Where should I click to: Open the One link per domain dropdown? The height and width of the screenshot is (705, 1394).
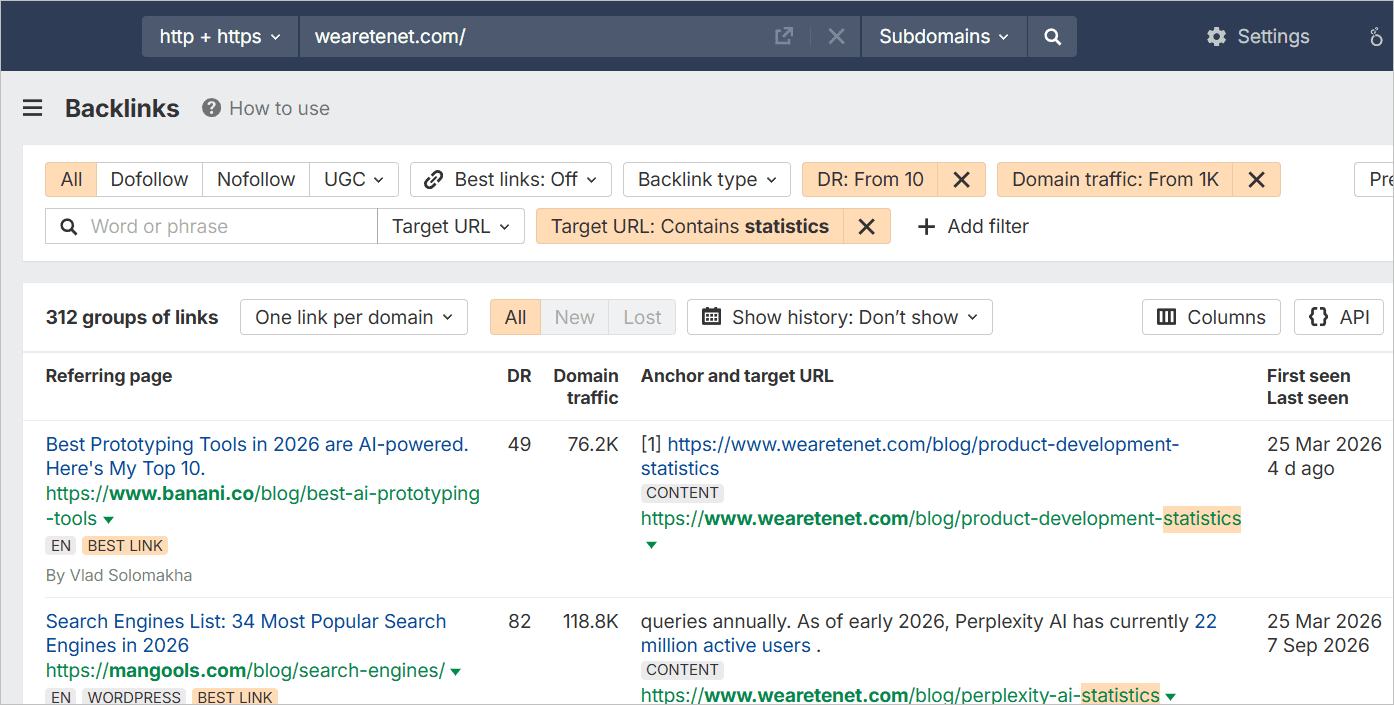click(354, 317)
